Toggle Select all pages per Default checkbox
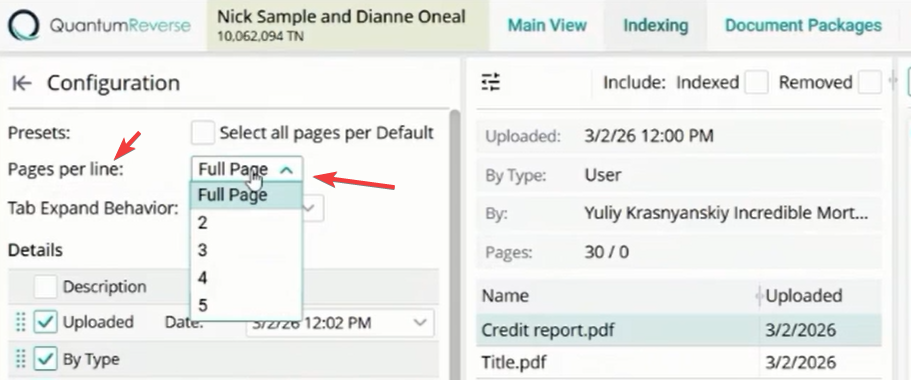The width and height of the screenshot is (911, 380). (203, 133)
